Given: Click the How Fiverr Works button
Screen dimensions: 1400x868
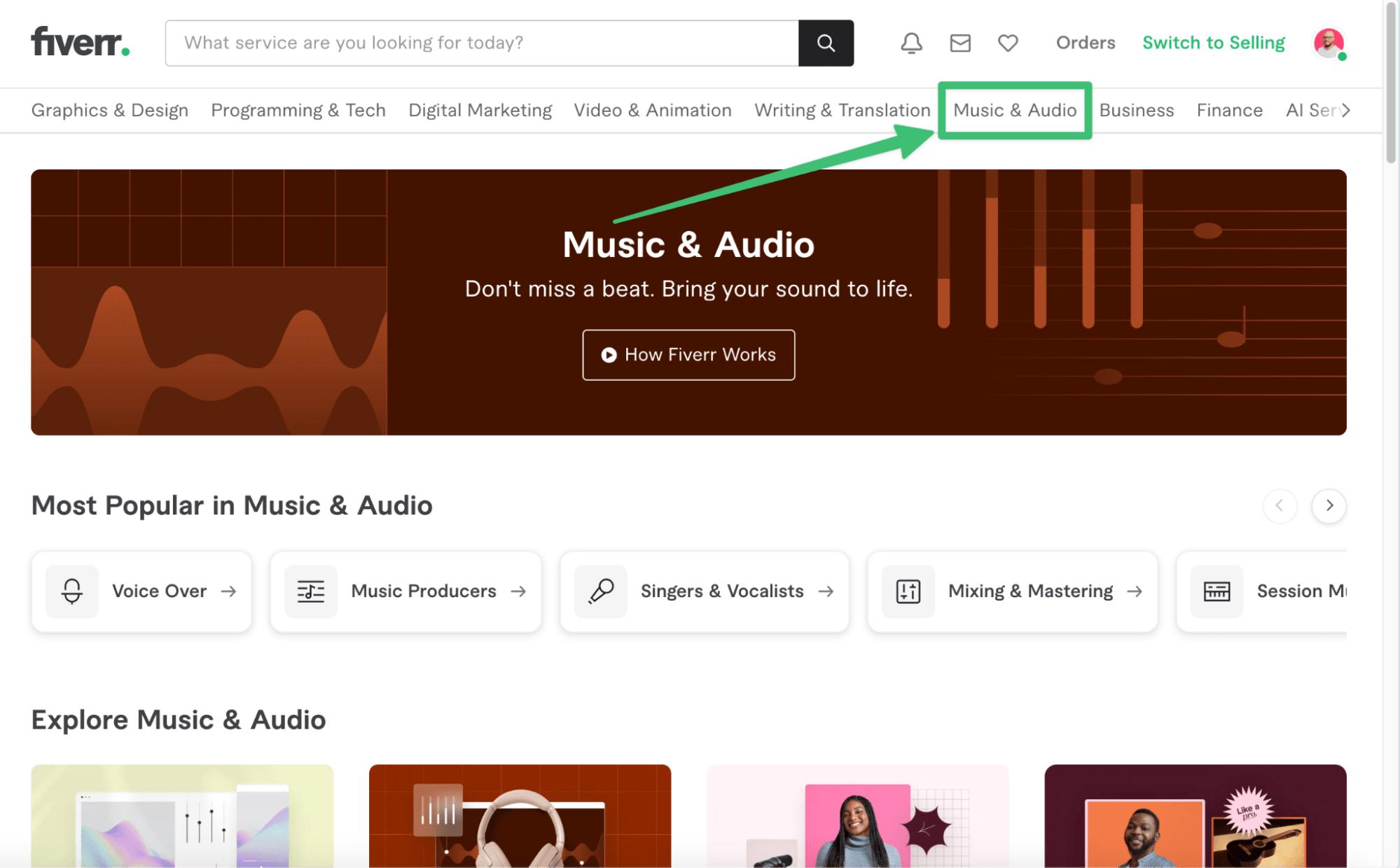Looking at the screenshot, I should pyautogui.click(x=688, y=355).
